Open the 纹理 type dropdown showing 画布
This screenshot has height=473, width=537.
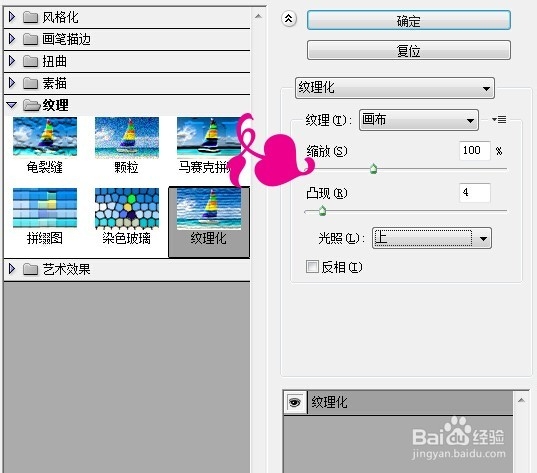[x=419, y=120]
